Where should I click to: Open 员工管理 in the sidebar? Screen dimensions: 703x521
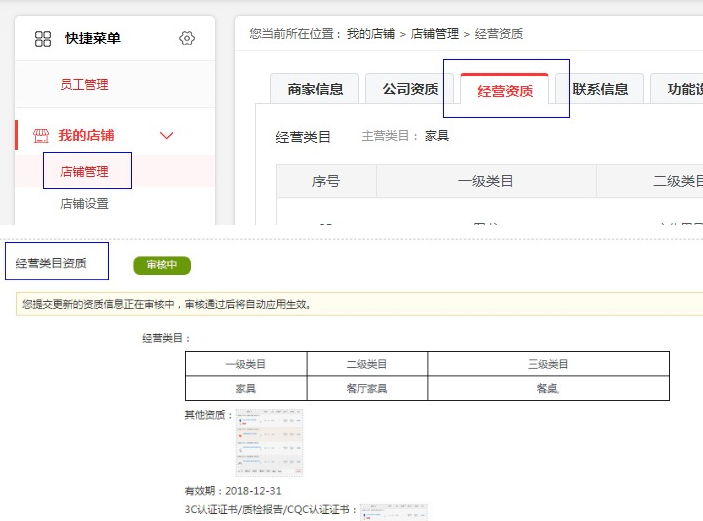[x=84, y=85]
